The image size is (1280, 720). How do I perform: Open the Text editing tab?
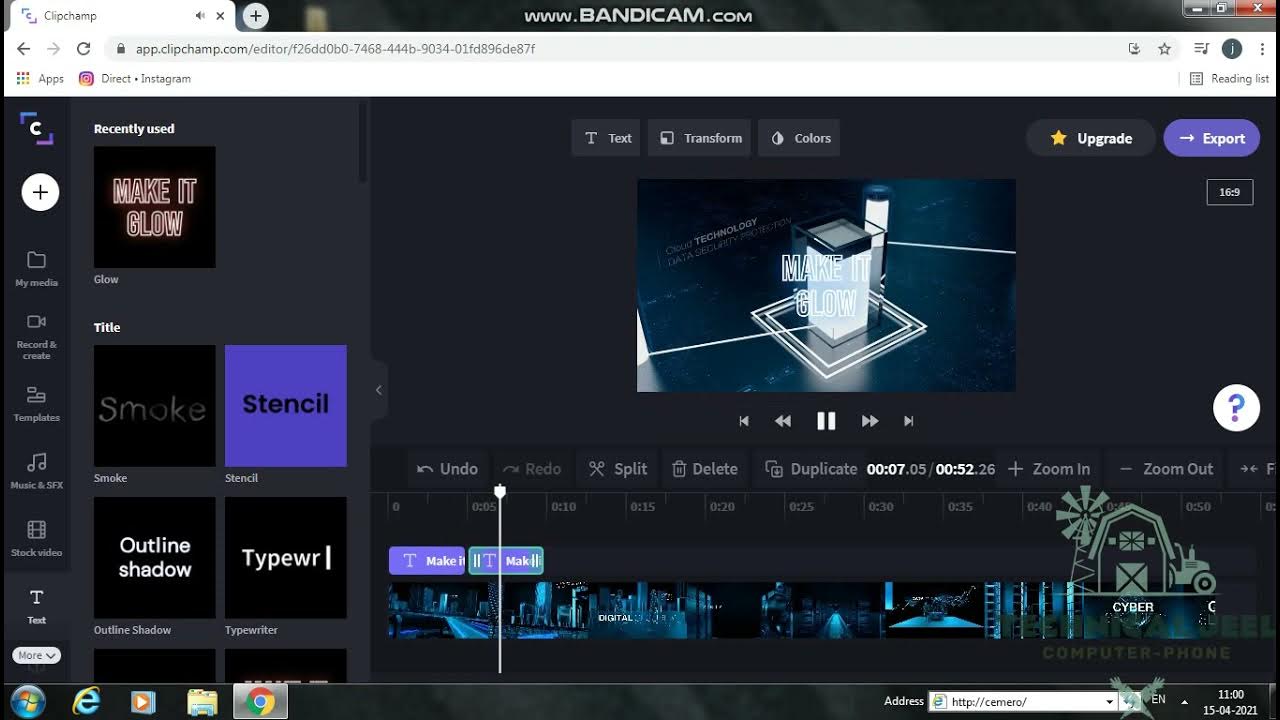click(607, 138)
